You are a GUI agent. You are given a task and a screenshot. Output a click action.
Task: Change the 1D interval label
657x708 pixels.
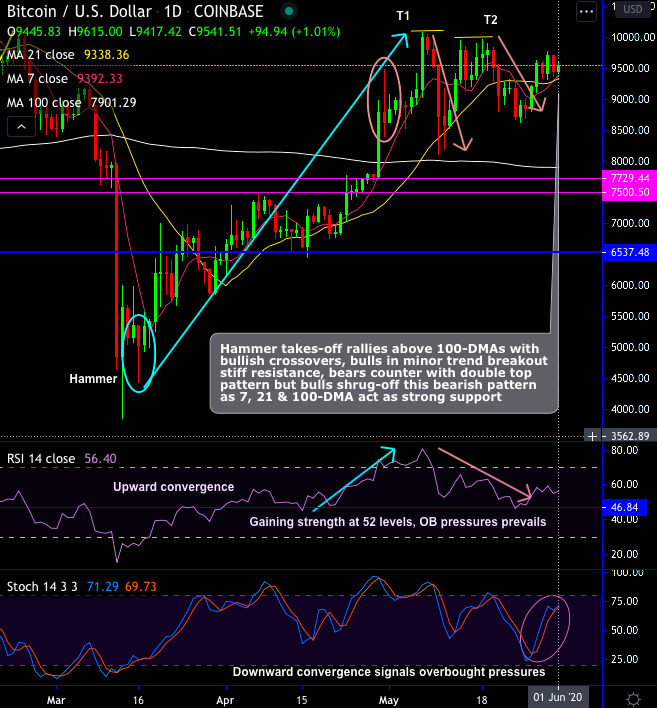click(x=173, y=11)
